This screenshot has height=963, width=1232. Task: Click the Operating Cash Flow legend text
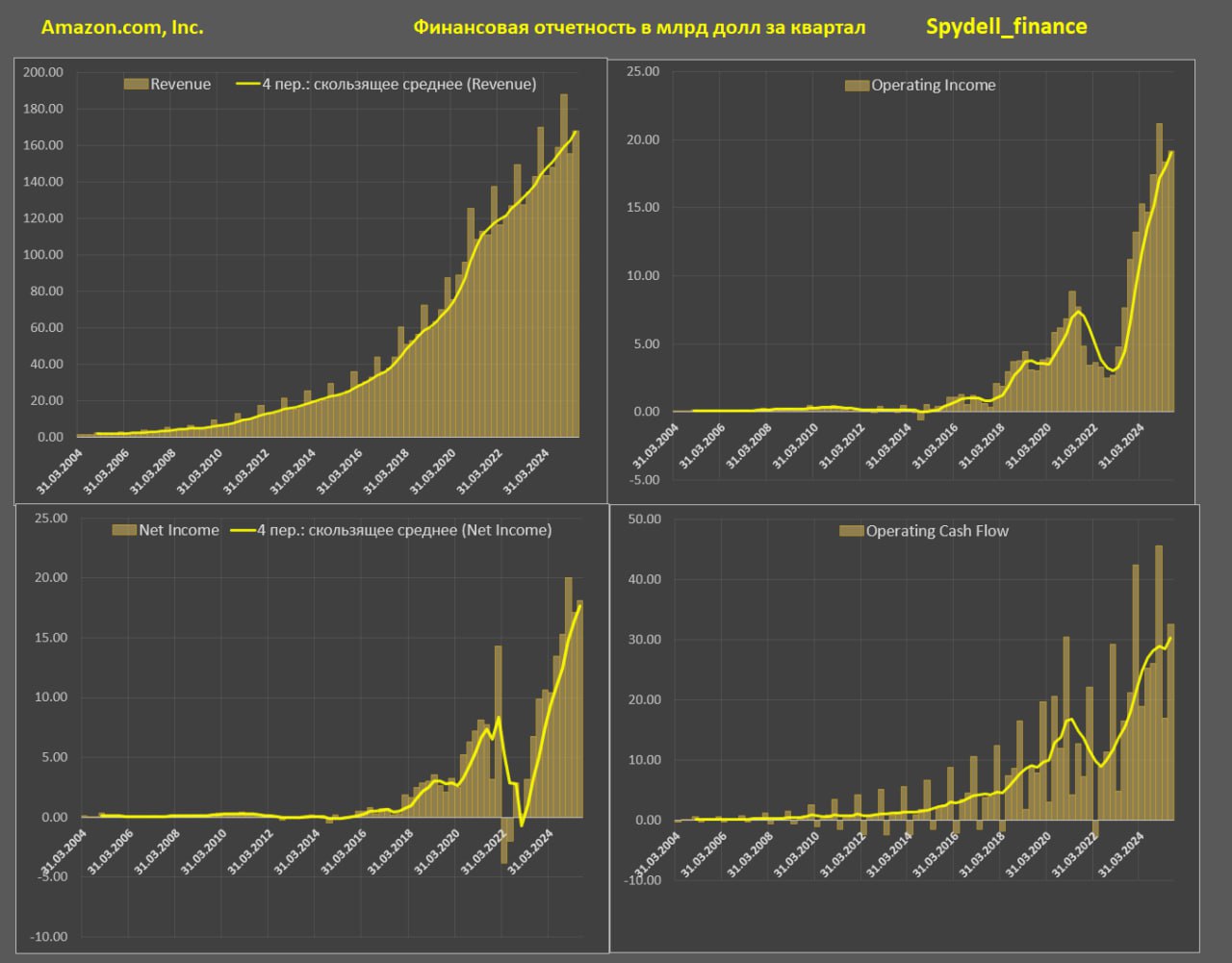coord(937,531)
